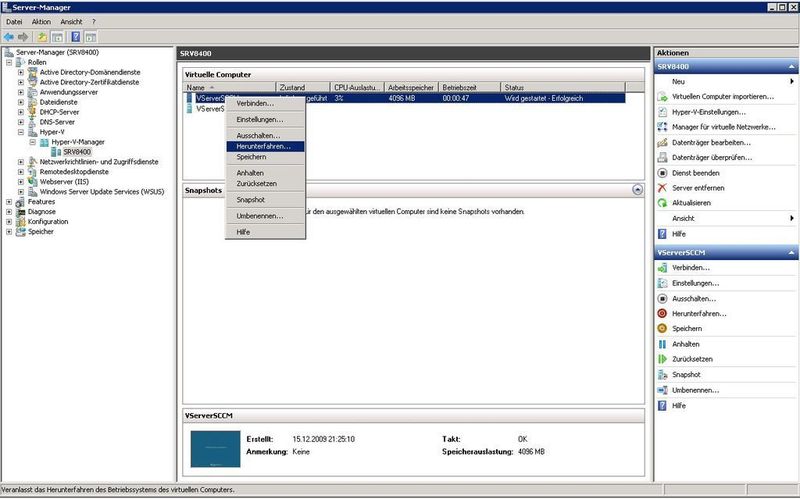Click the Forward arrow toolbar icon

pyautogui.click(x=23, y=37)
